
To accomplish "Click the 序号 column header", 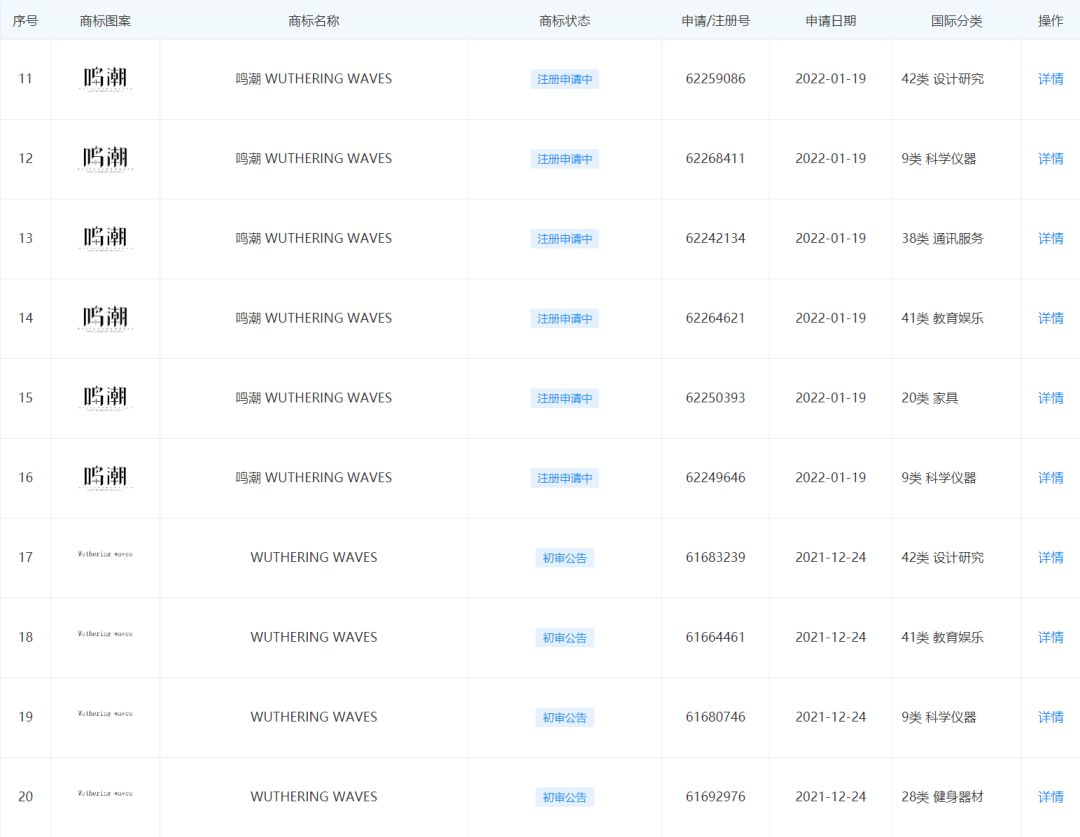I will (x=25, y=21).
